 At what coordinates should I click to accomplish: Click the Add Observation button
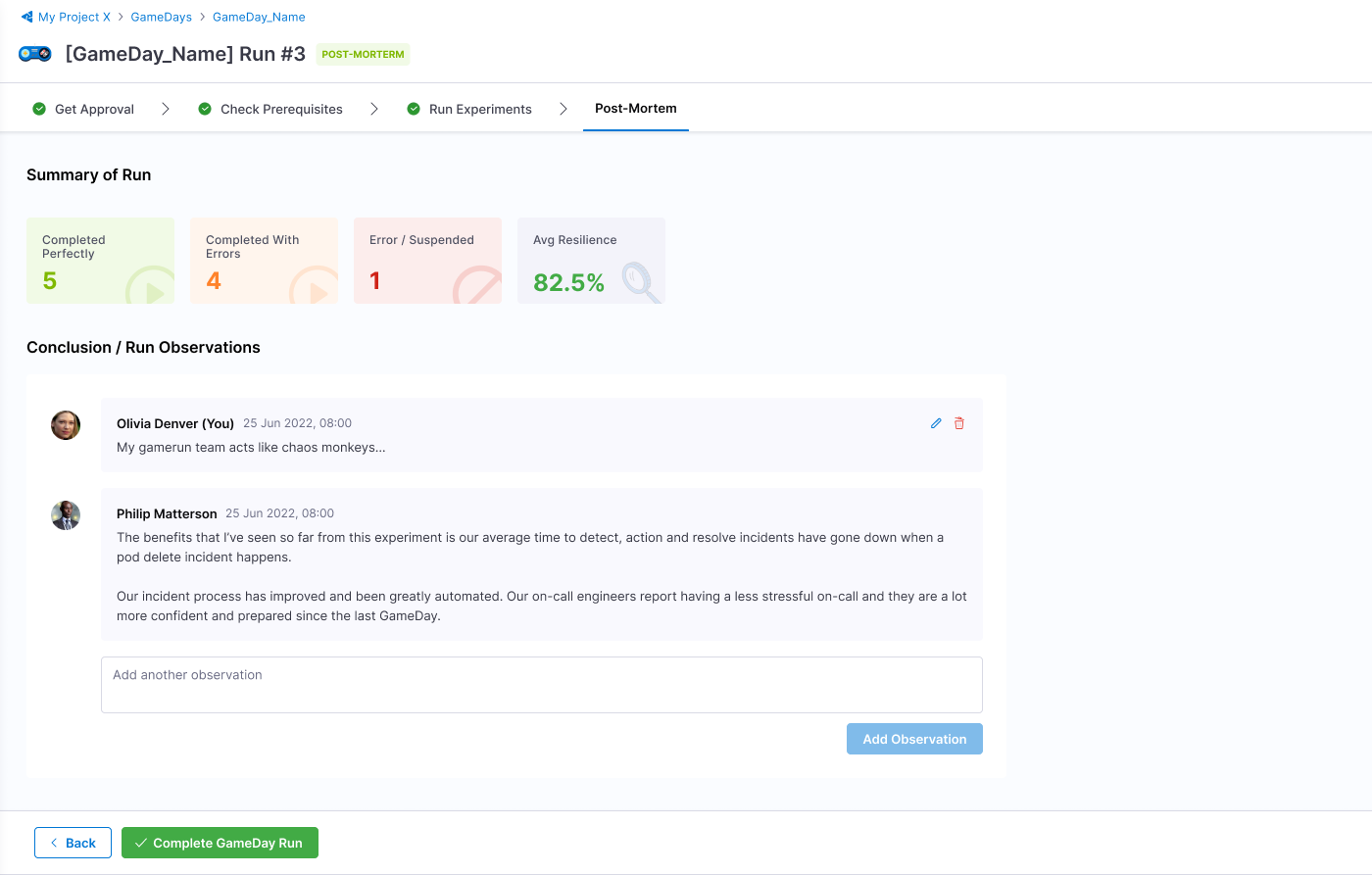[914, 739]
